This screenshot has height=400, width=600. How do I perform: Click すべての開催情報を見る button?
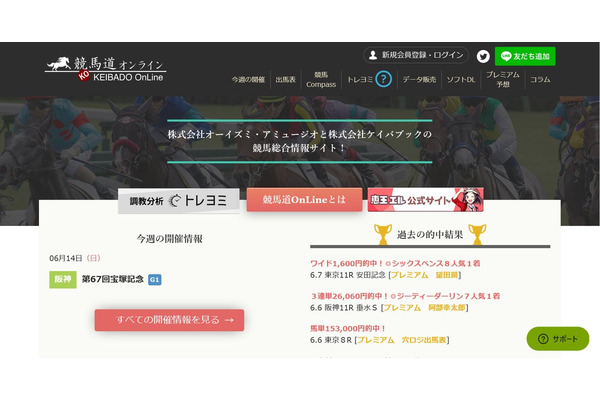coord(169,320)
